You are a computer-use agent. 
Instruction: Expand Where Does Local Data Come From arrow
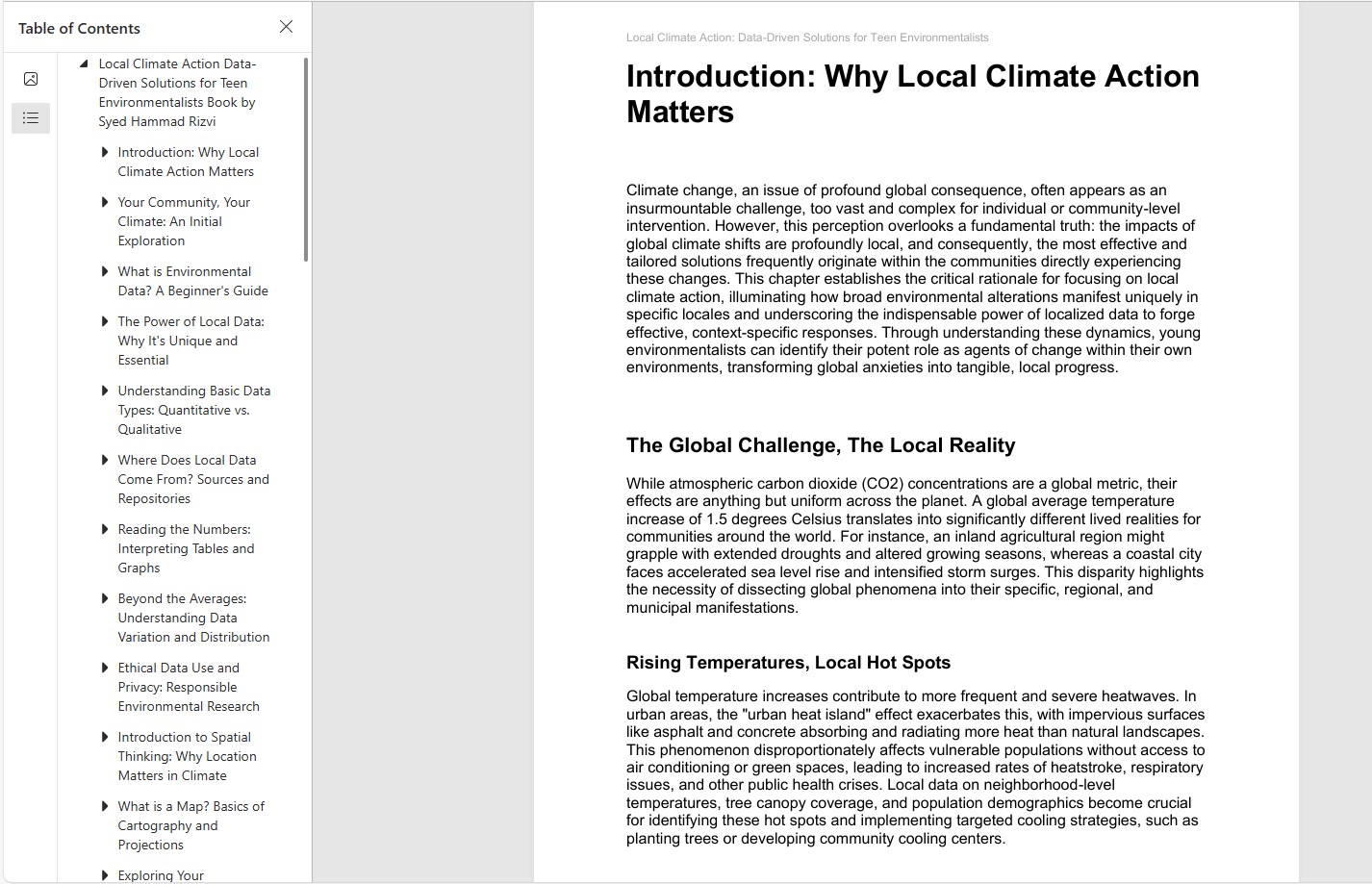tap(104, 460)
